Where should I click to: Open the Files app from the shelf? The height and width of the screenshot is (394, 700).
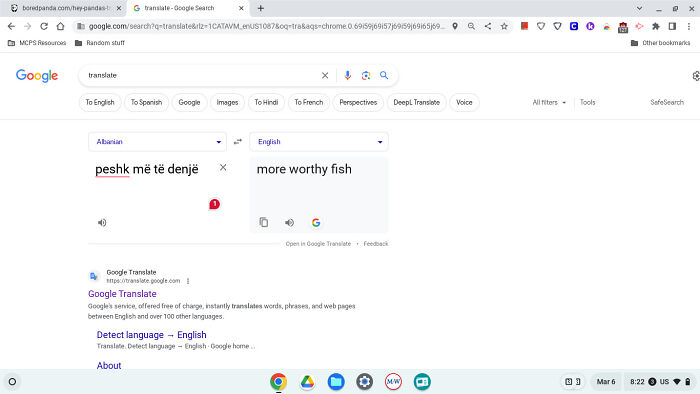click(x=336, y=382)
